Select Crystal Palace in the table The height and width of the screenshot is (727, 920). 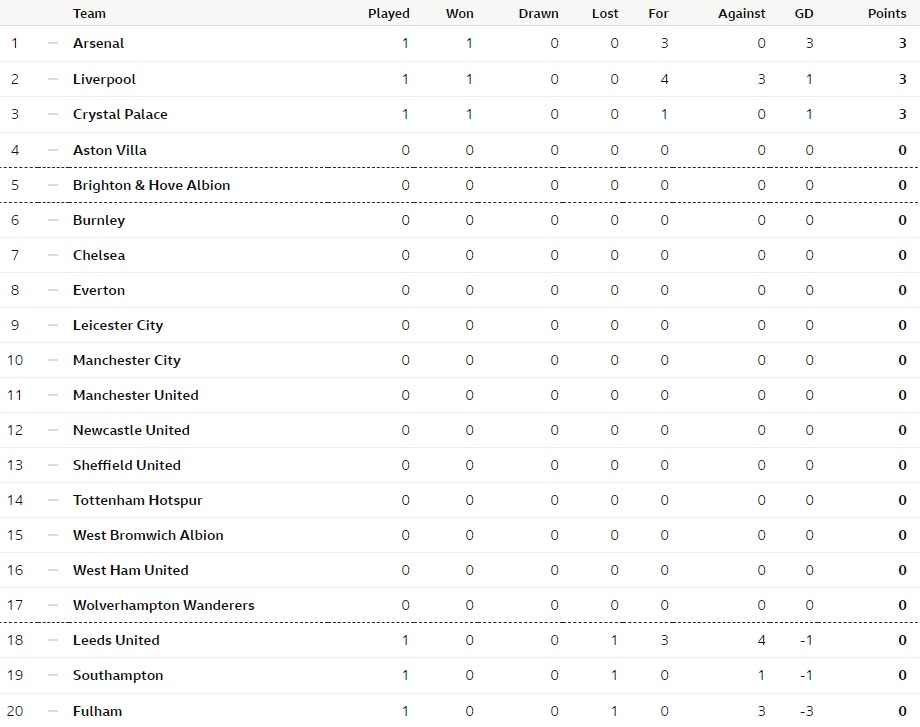pyautogui.click(x=120, y=114)
